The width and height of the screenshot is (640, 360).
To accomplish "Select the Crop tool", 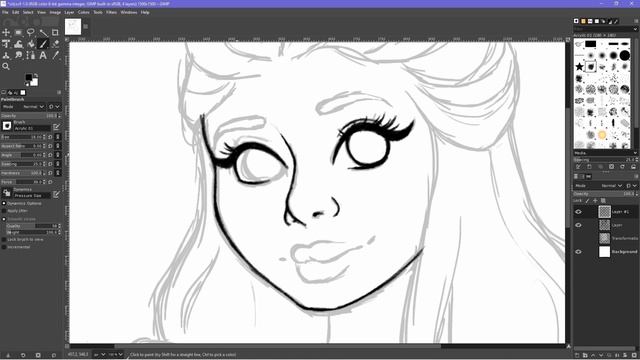I will pos(55,32).
